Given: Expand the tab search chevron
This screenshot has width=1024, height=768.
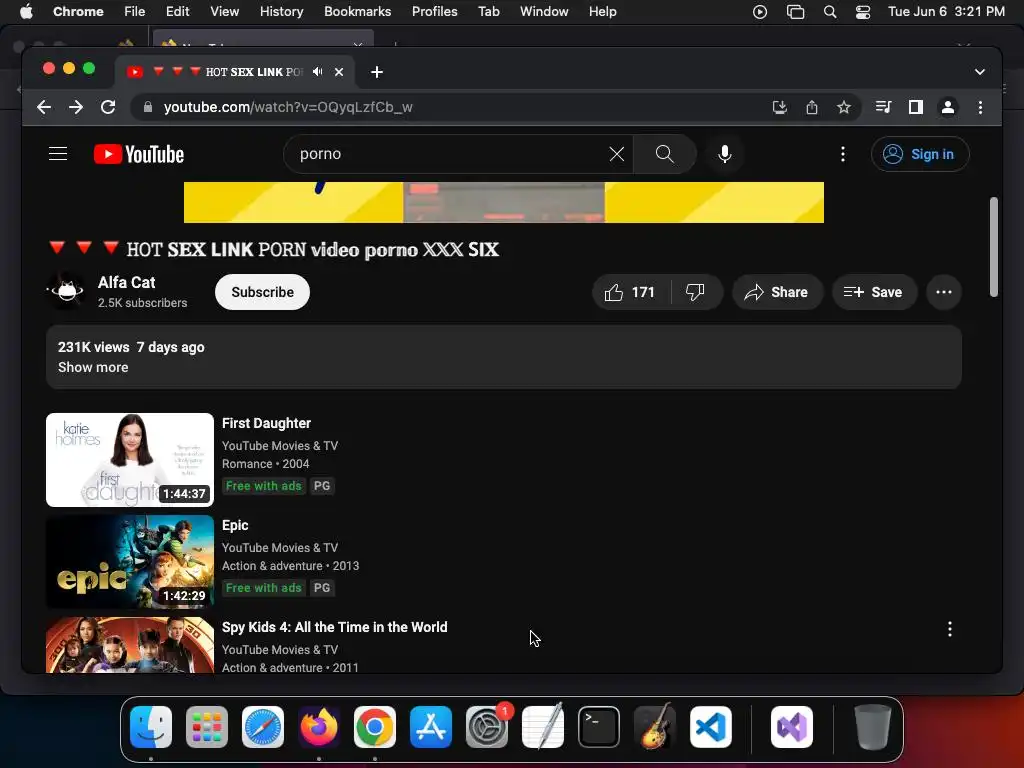Looking at the screenshot, I should (x=980, y=72).
